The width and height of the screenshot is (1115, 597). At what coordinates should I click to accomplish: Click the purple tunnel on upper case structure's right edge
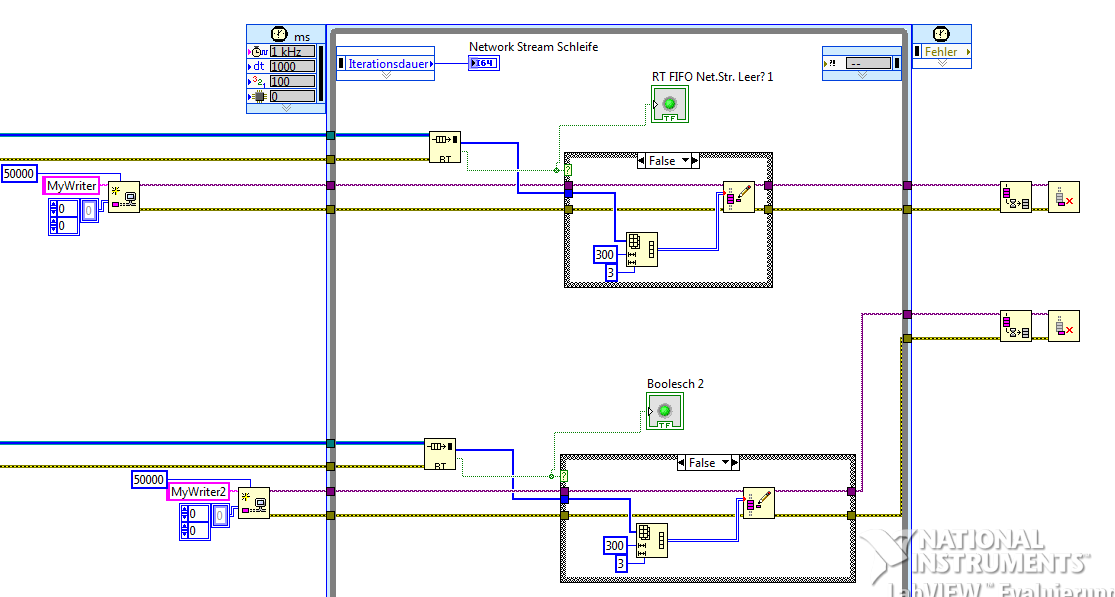(768, 185)
